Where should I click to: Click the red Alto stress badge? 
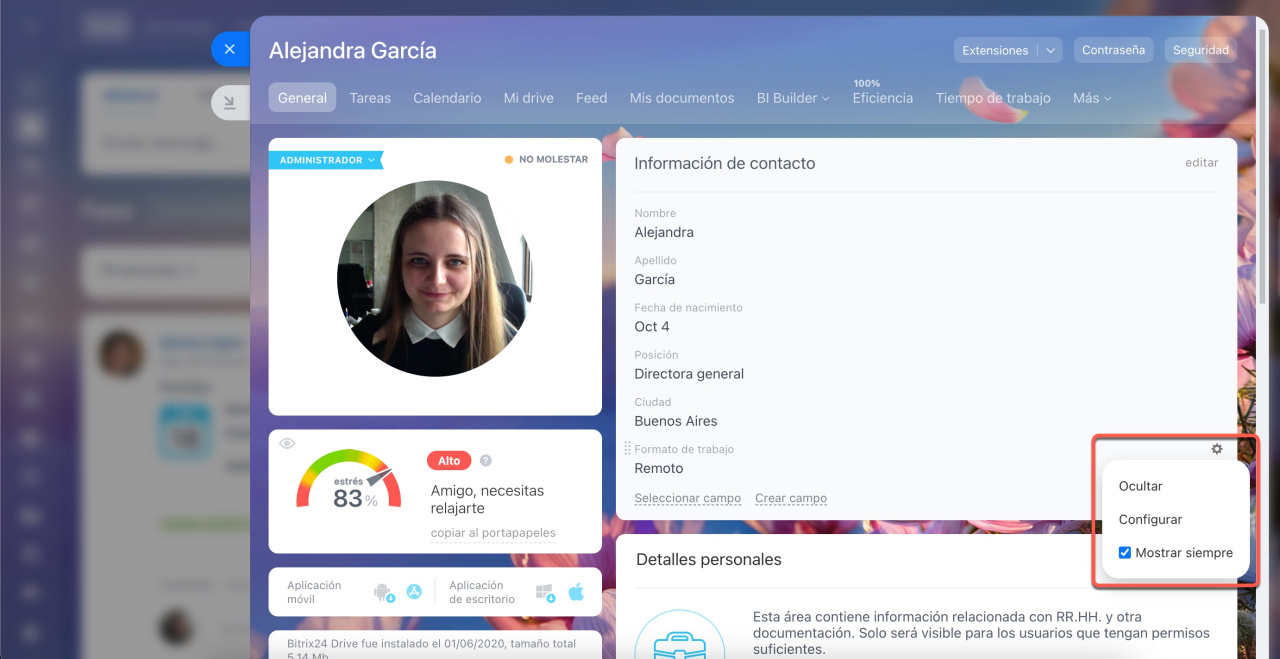pyautogui.click(x=449, y=461)
